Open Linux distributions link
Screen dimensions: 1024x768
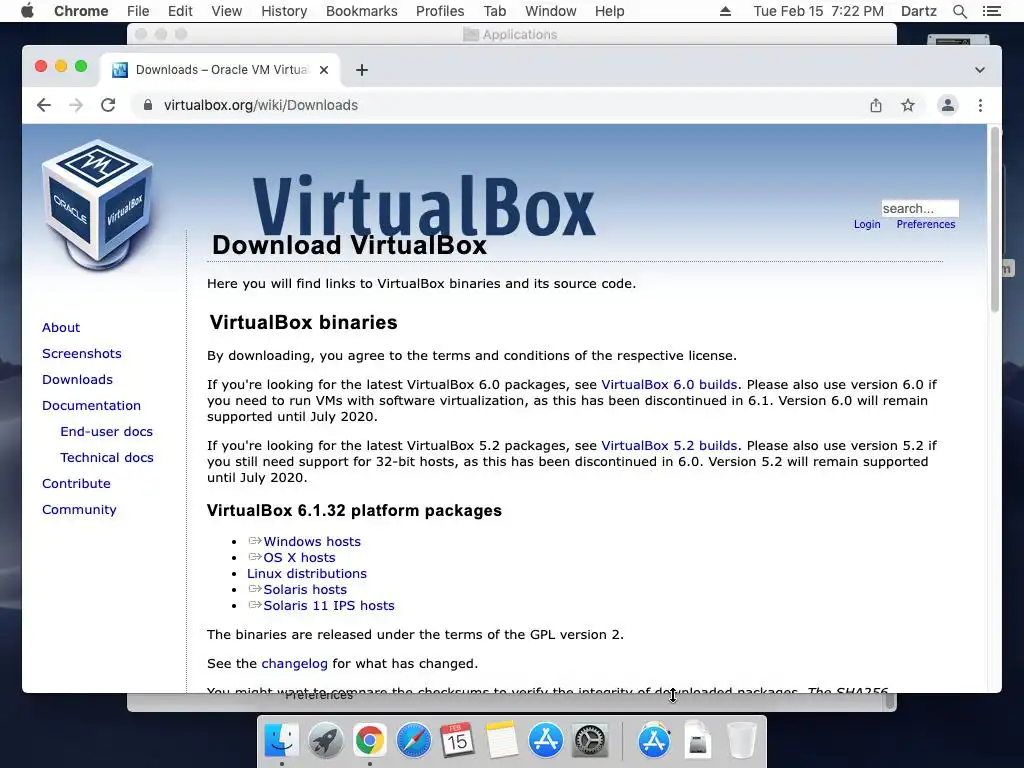point(306,573)
